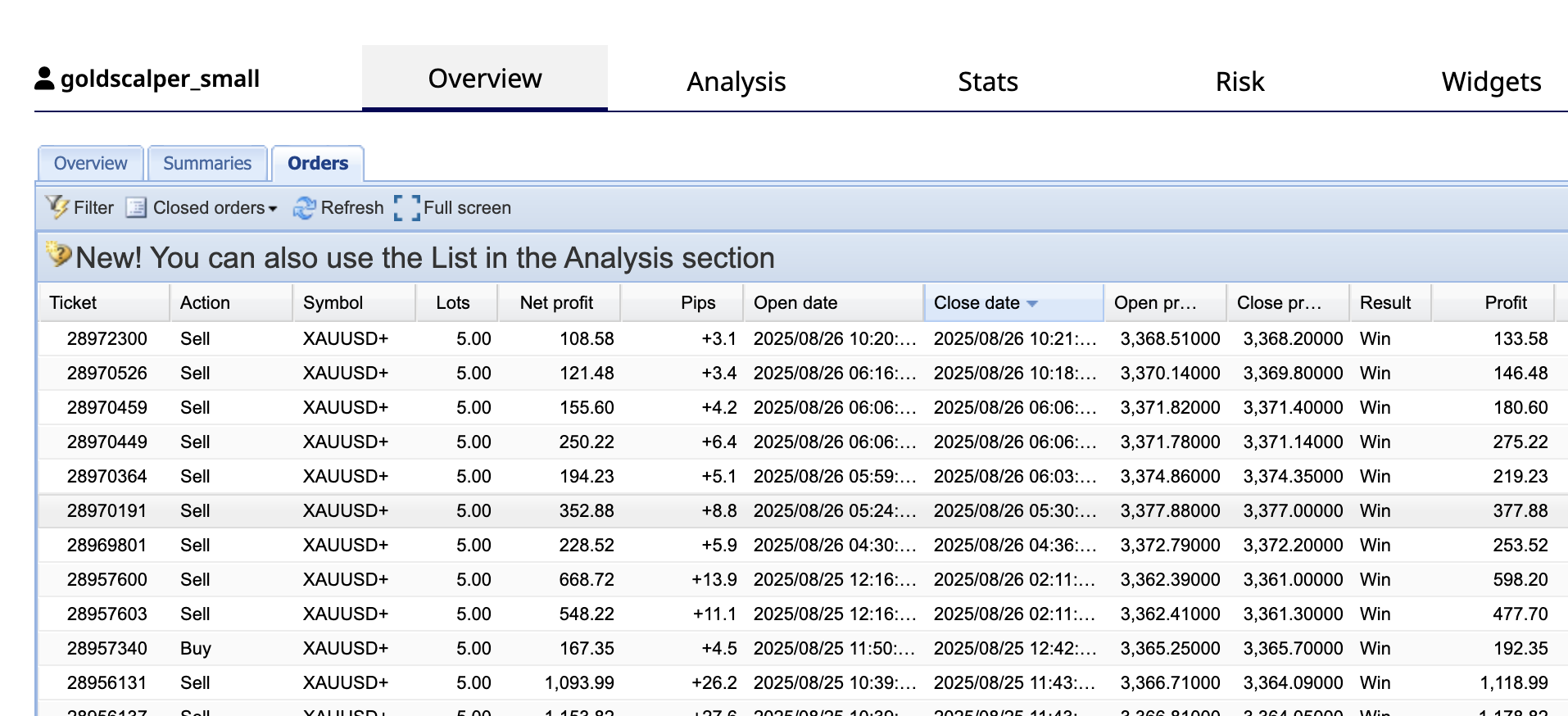This screenshot has width=1568, height=716.
Task: Open the Stats tab
Action: 987,82
